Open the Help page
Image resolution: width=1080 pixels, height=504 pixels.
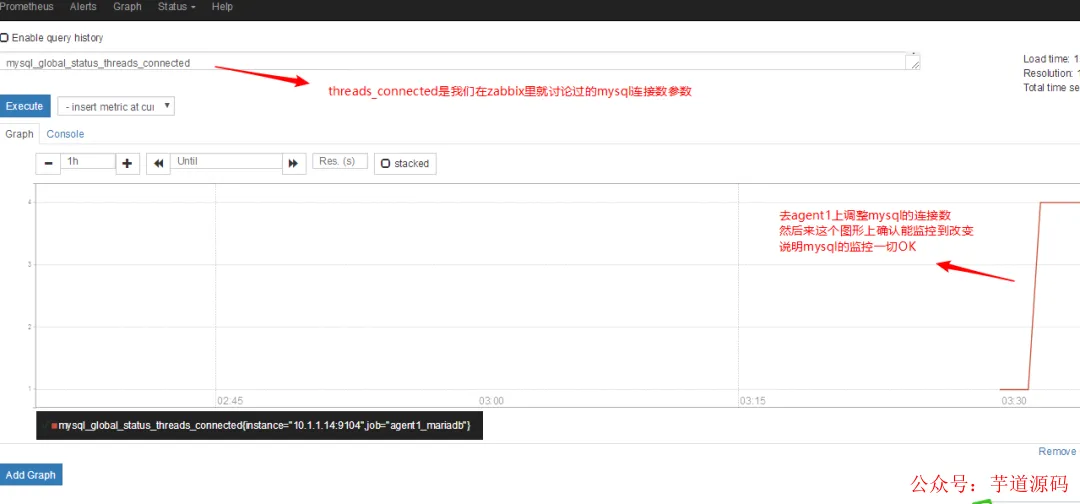coord(222,7)
